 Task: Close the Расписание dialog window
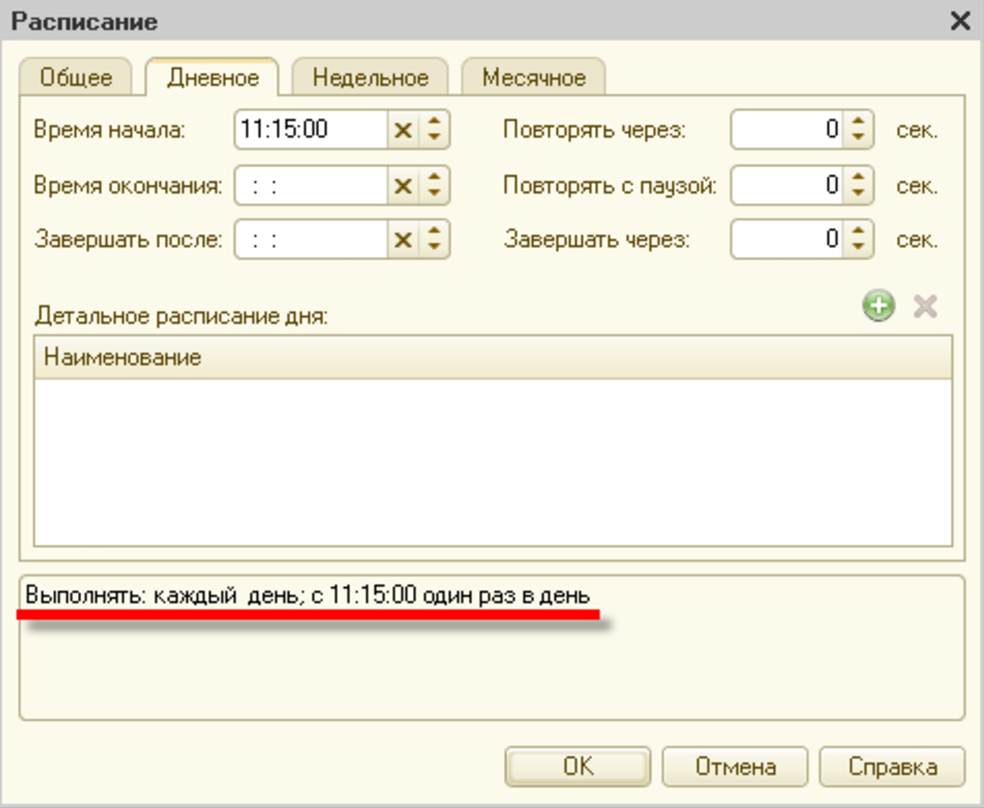(960, 21)
